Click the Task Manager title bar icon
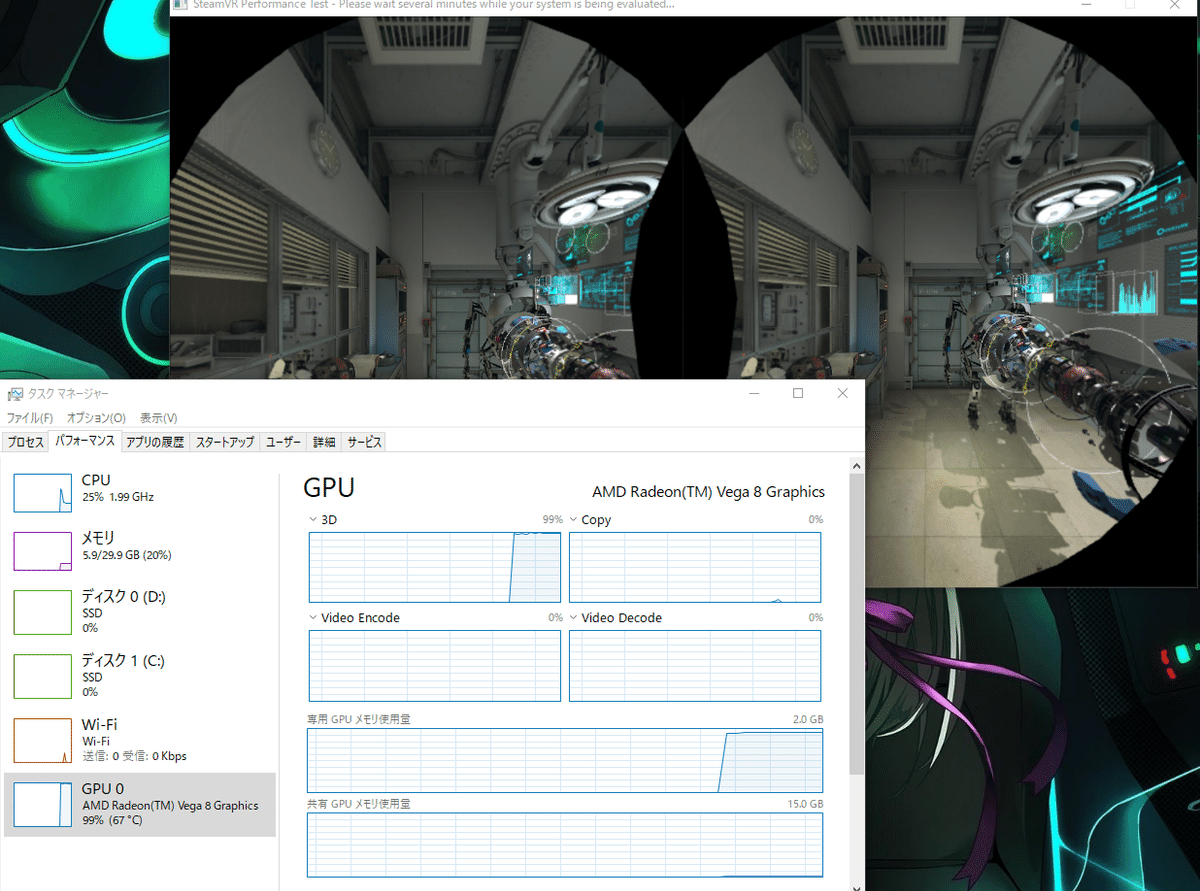The height and width of the screenshot is (891, 1200). pyautogui.click(x=14, y=394)
